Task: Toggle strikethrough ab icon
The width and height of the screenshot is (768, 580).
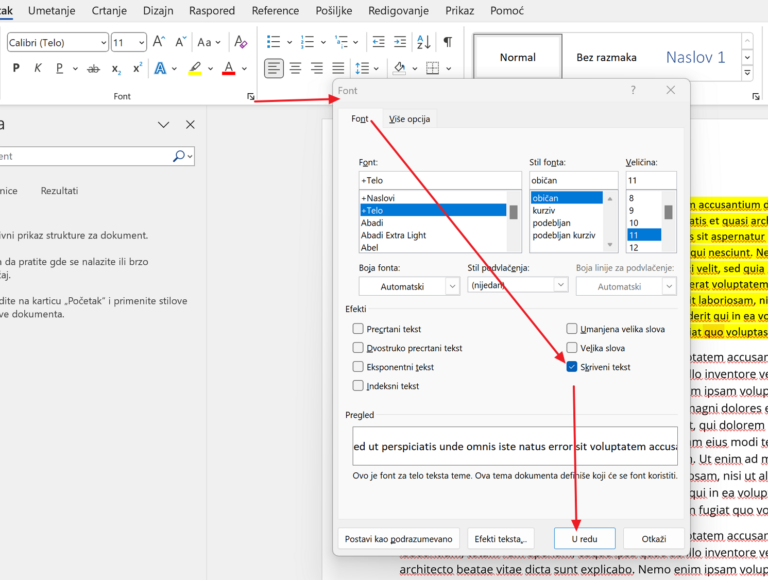Action: click(x=93, y=69)
